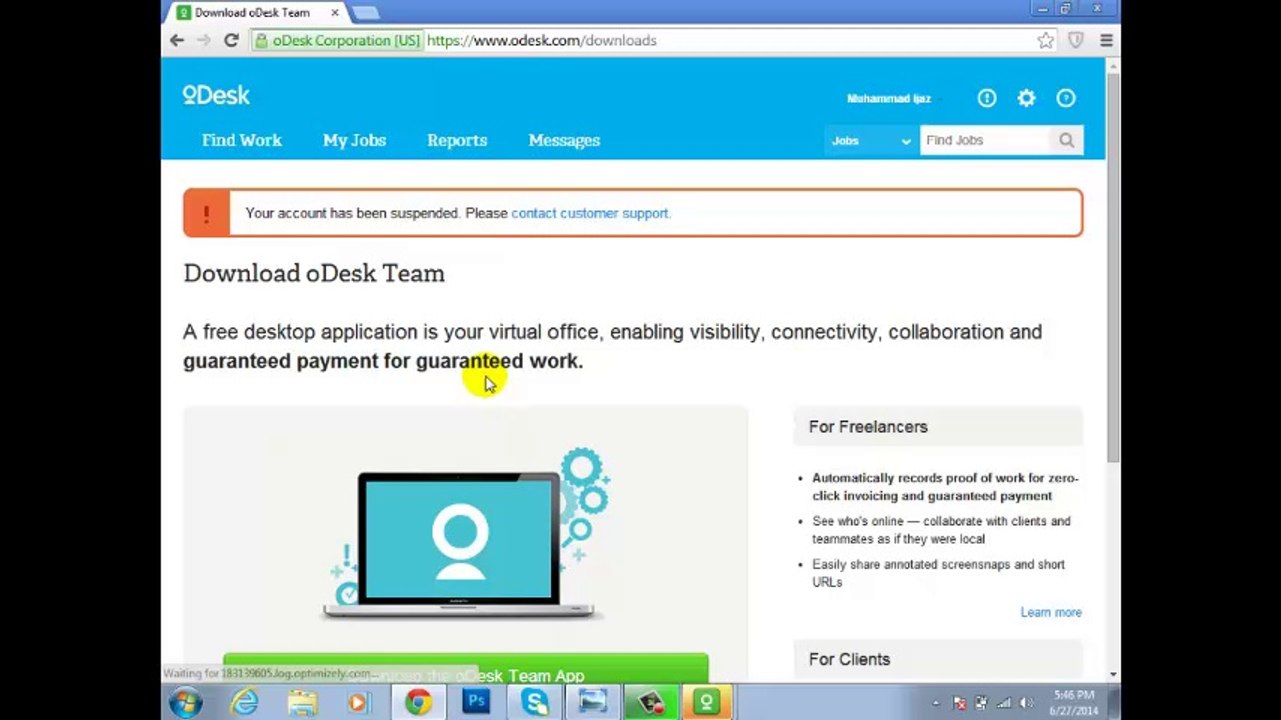Click "guaranteed payment for guaranteed work" text
The height and width of the screenshot is (720, 1281).
point(383,361)
